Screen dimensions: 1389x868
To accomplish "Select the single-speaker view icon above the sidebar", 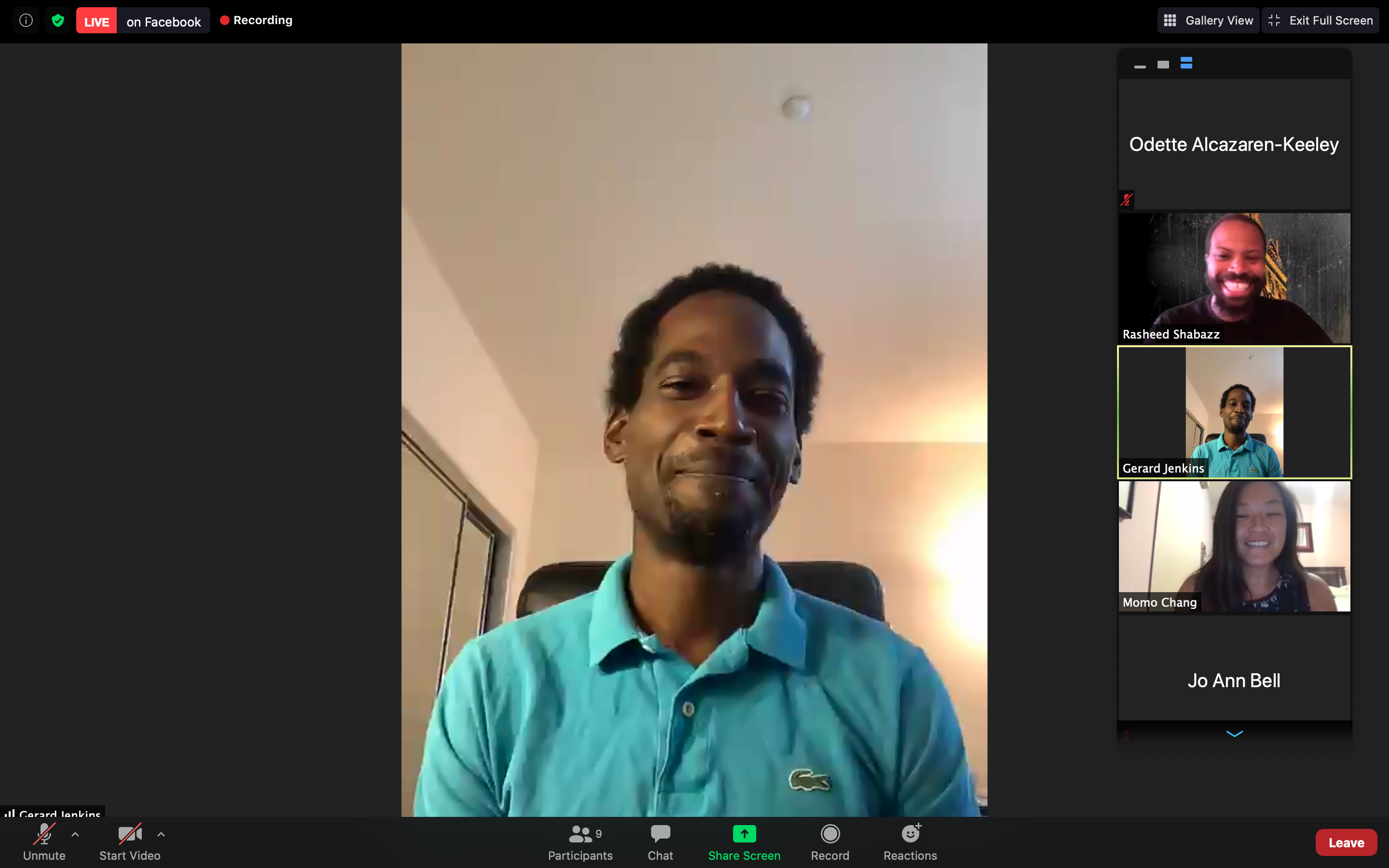I will (x=1164, y=64).
